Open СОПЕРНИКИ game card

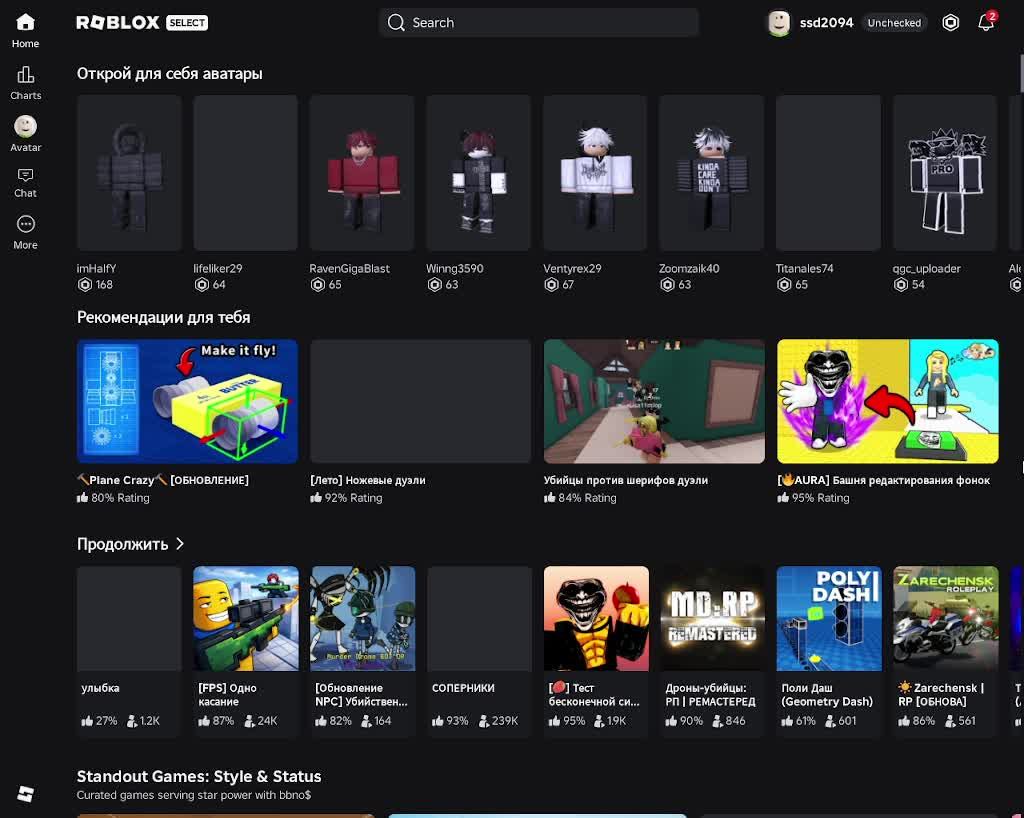pyautogui.click(x=479, y=651)
